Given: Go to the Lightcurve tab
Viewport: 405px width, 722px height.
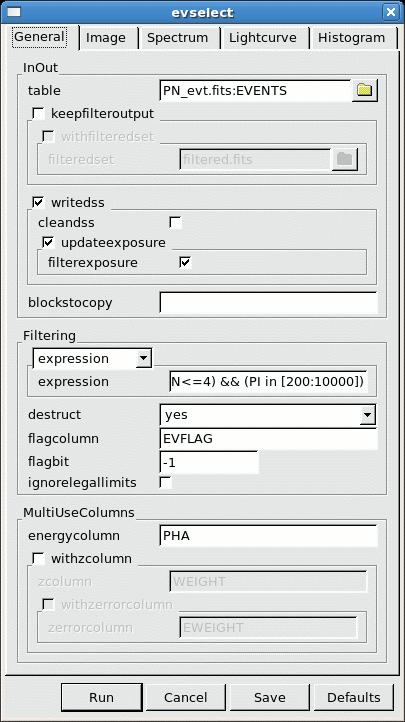Looking at the screenshot, I should coord(265,38).
